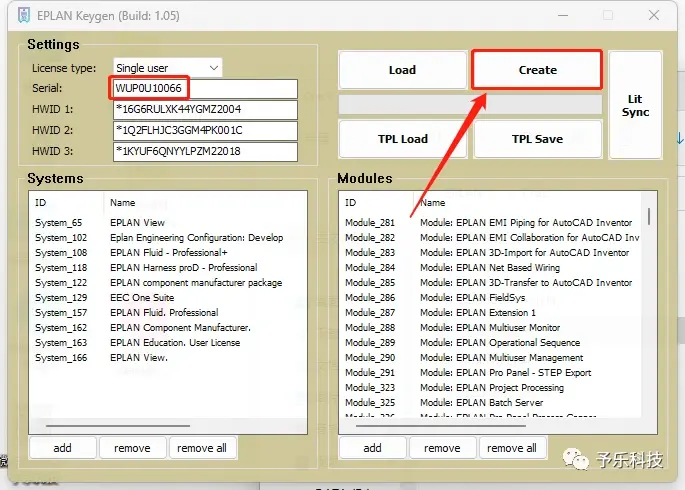
Task: Click the Lit Sync button
Action: 635,105
